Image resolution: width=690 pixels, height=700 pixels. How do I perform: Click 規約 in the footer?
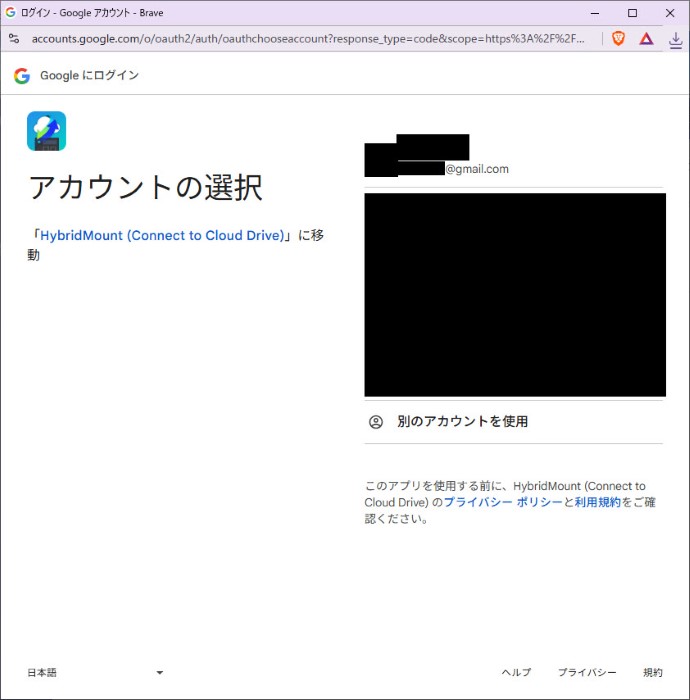(x=652, y=673)
